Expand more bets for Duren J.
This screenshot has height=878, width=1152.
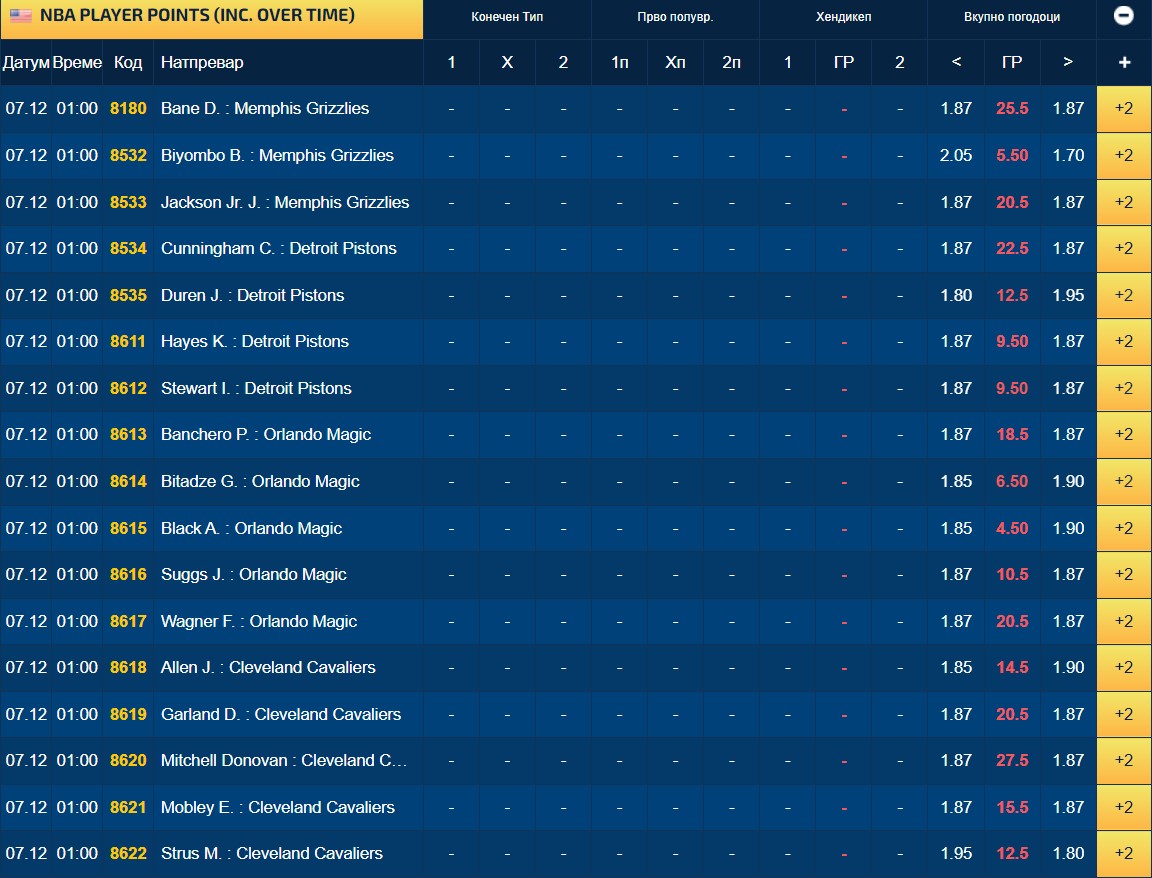[x=1124, y=295]
